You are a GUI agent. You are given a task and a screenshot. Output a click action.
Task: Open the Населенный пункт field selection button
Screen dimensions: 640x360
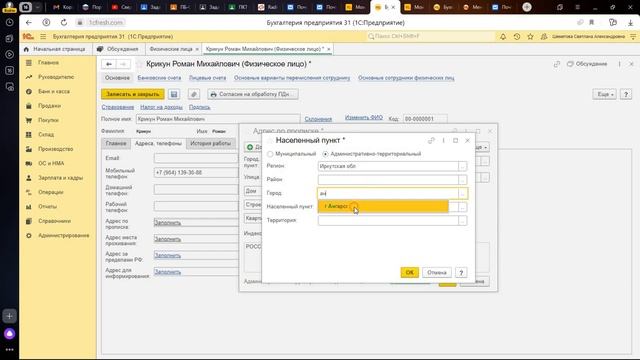click(462, 207)
